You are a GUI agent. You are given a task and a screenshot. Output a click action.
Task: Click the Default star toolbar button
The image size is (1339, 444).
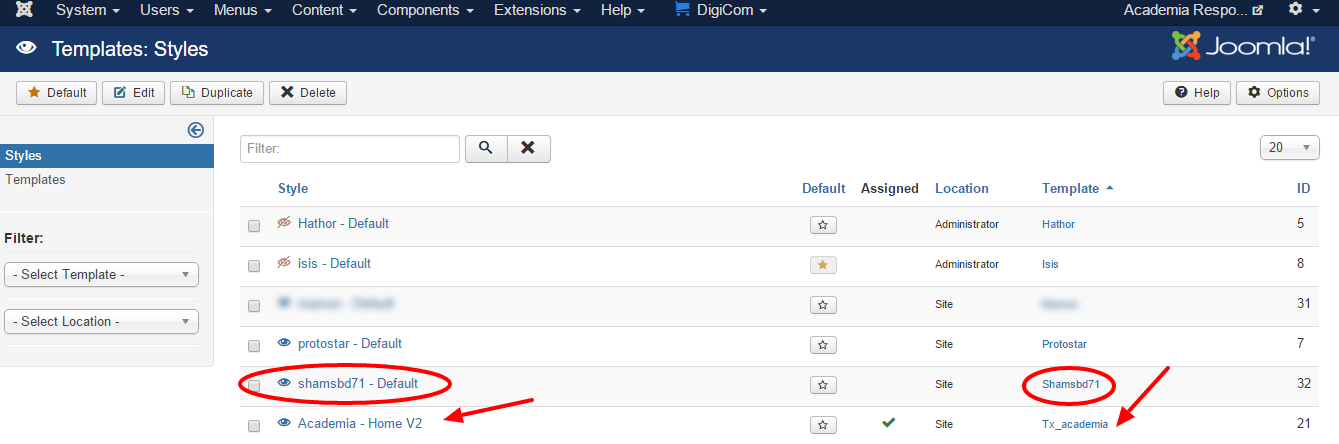[57, 93]
